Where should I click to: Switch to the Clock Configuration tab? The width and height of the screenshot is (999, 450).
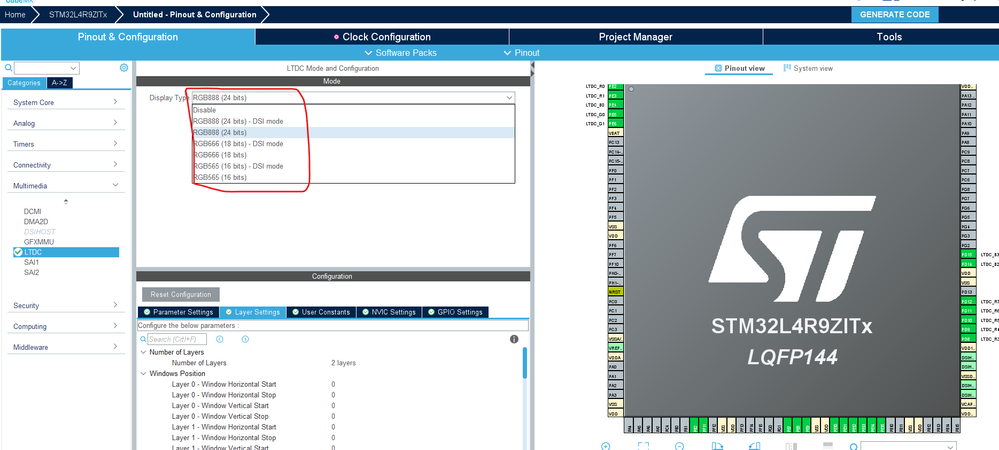tap(382, 37)
